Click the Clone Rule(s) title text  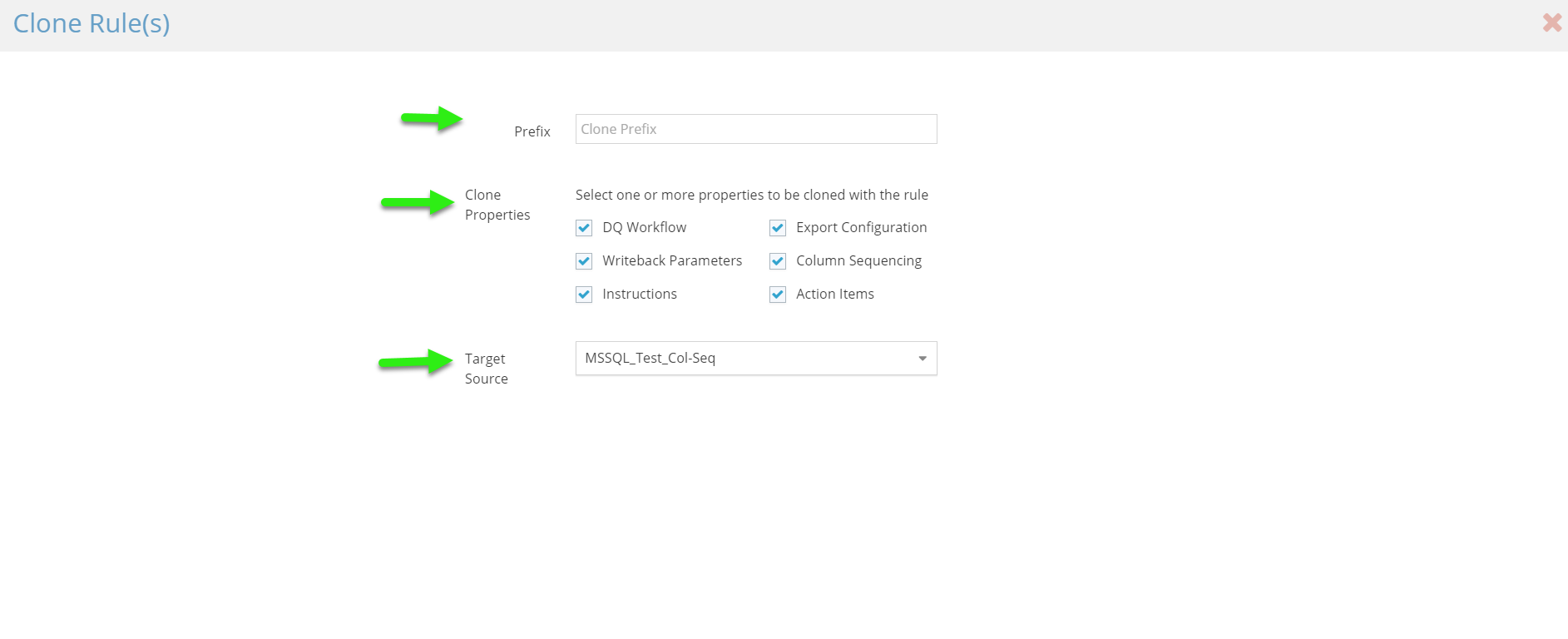[92, 23]
